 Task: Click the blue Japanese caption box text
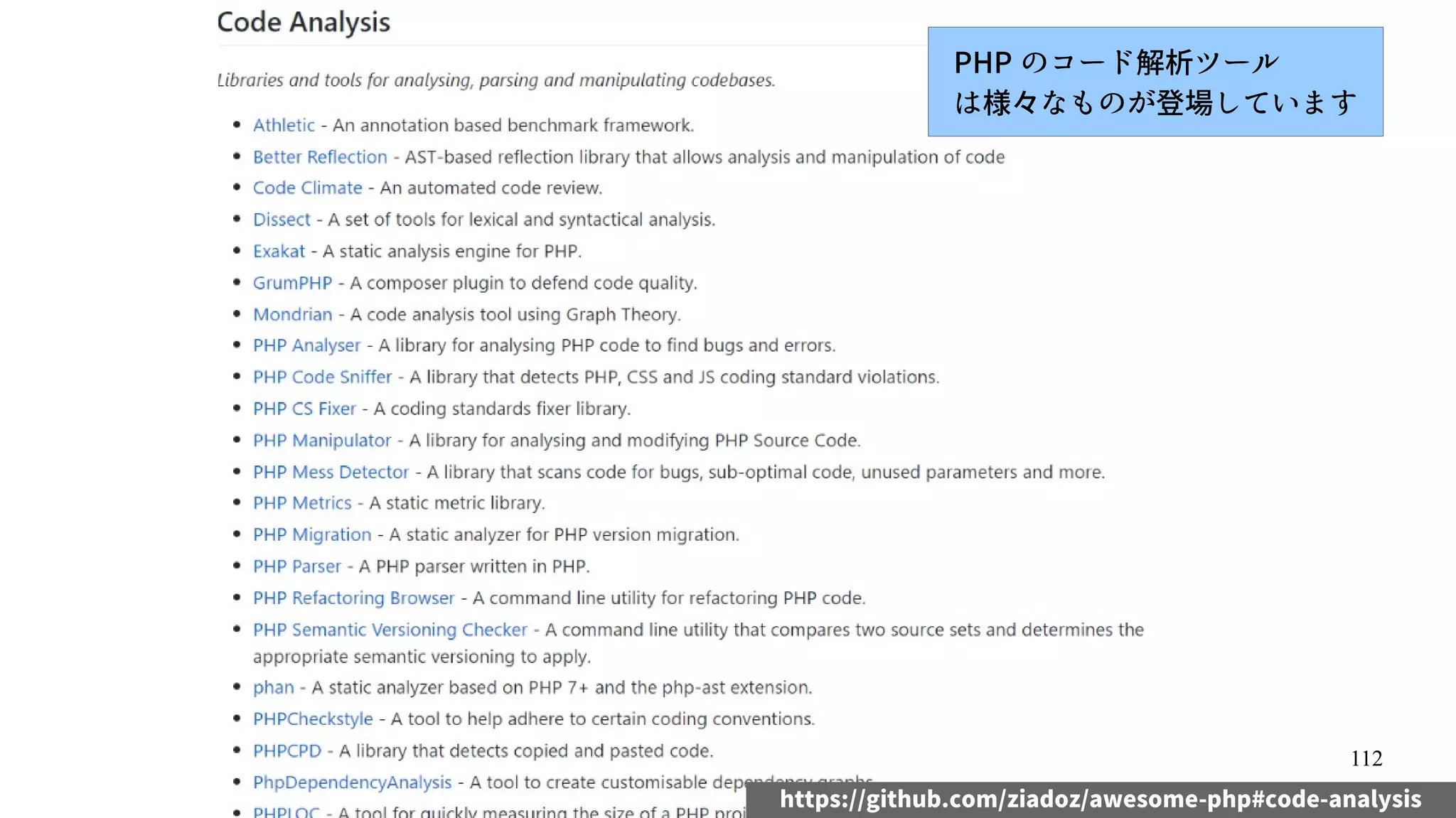tap(1155, 82)
